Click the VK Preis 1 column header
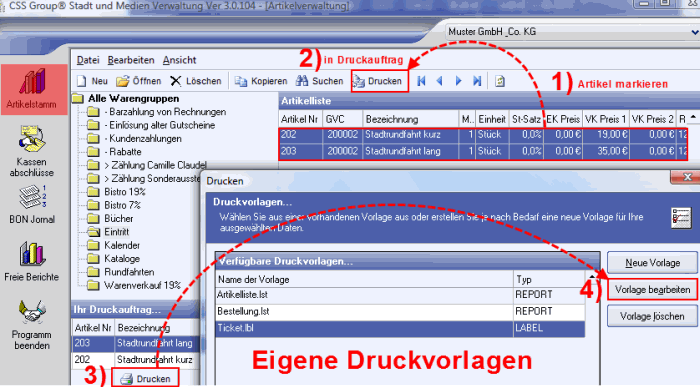Viewport: 700px width, 387px height. click(x=606, y=120)
